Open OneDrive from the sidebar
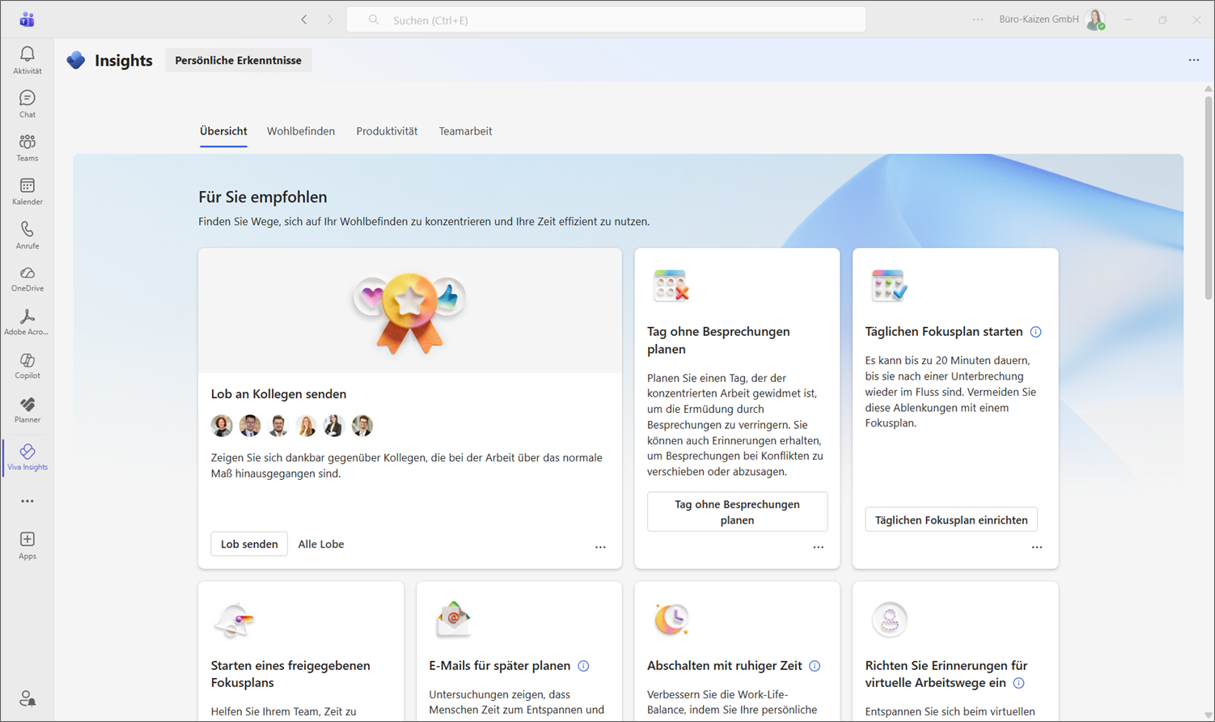 pyautogui.click(x=27, y=278)
